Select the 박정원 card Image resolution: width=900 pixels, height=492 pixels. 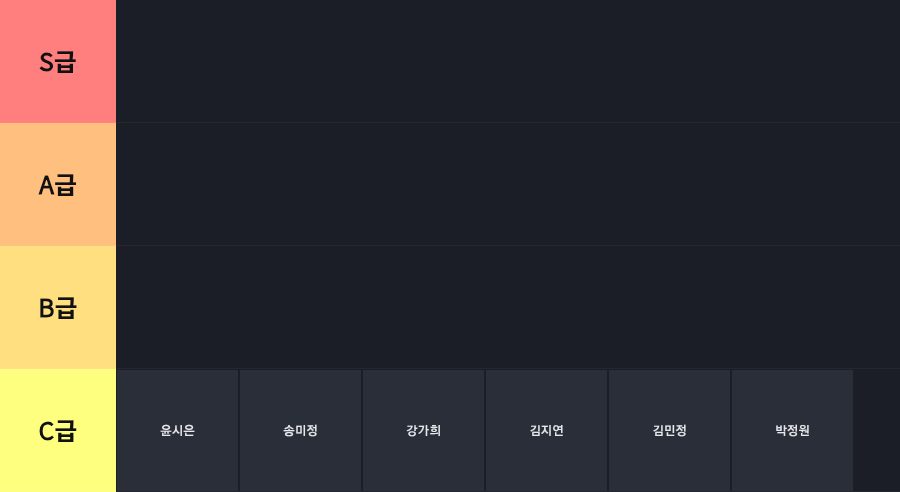(792, 431)
